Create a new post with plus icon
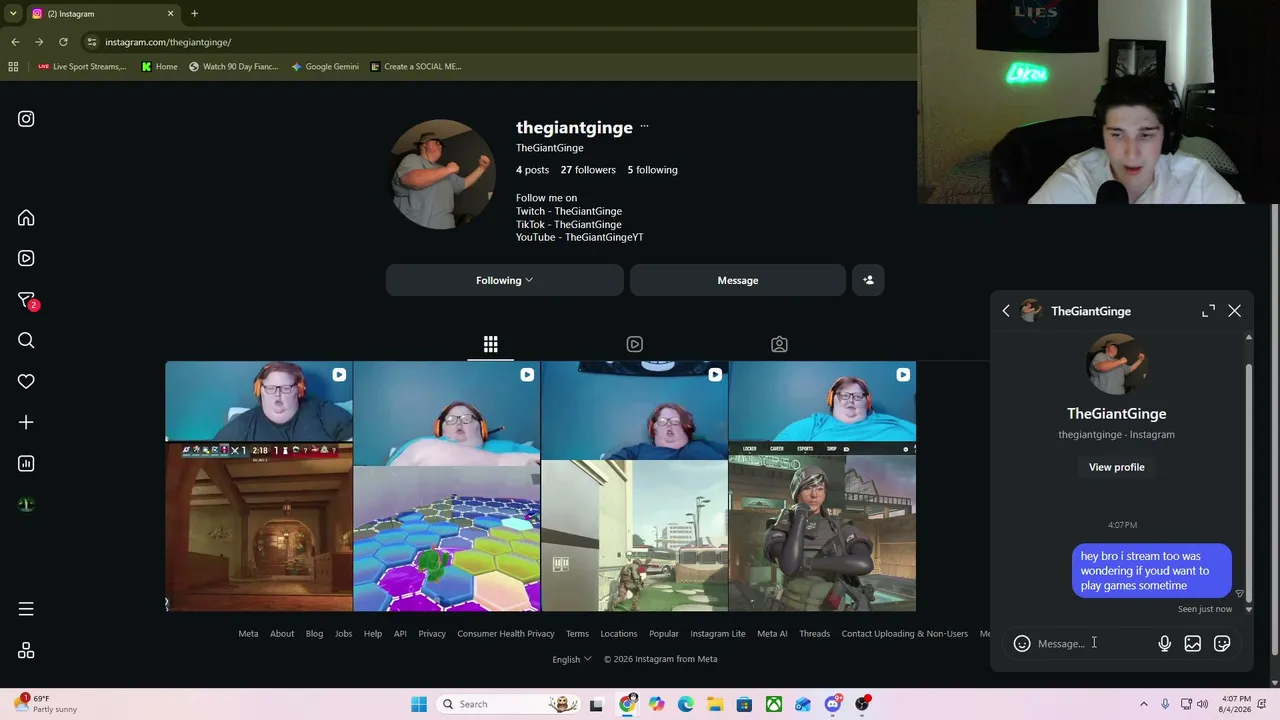The width and height of the screenshot is (1280, 720). pos(26,422)
